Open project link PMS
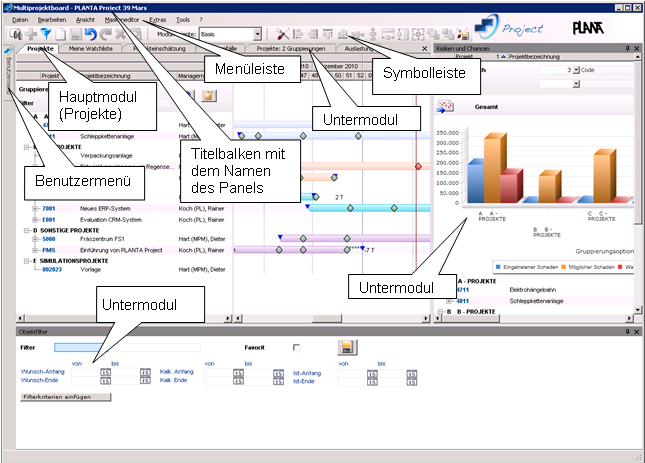The image size is (645, 463). [x=49, y=250]
